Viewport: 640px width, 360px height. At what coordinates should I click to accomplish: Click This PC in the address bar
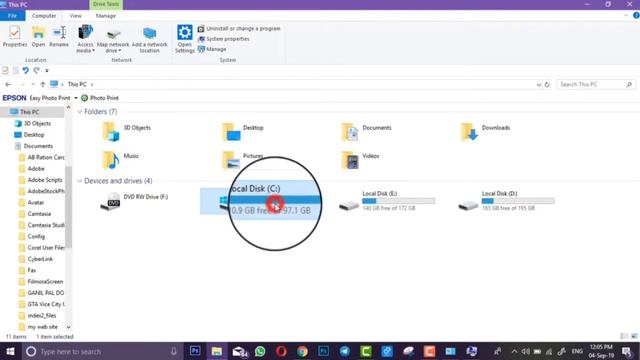point(77,84)
